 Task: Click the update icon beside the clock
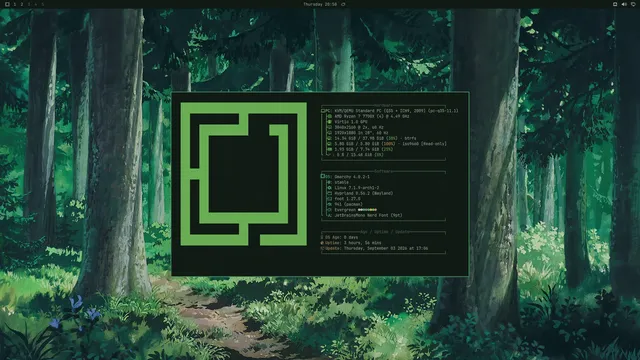click(x=343, y=4)
